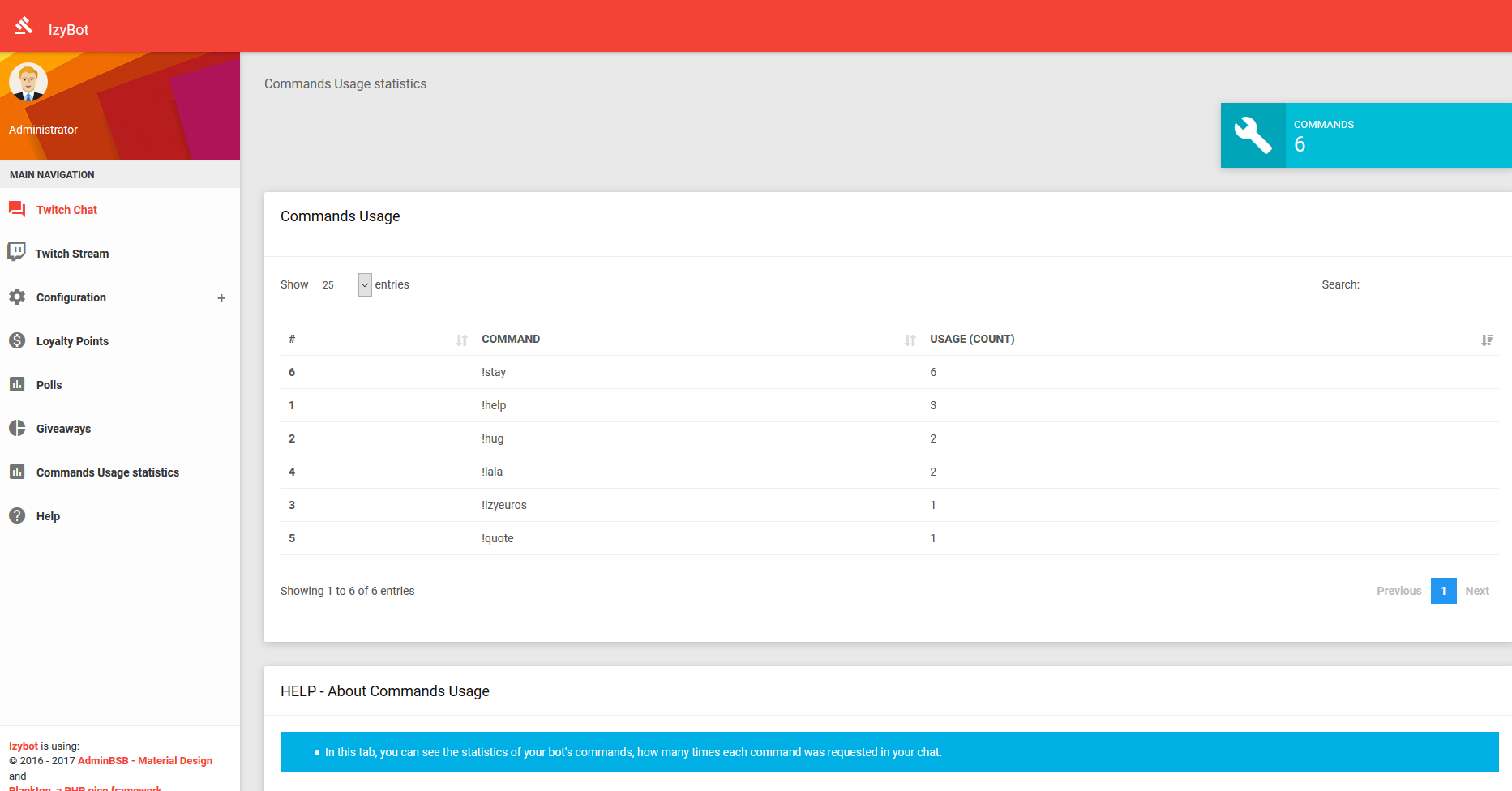Select Configuration menu item
Viewport: 1512px width, 791px height.
tap(71, 297)
